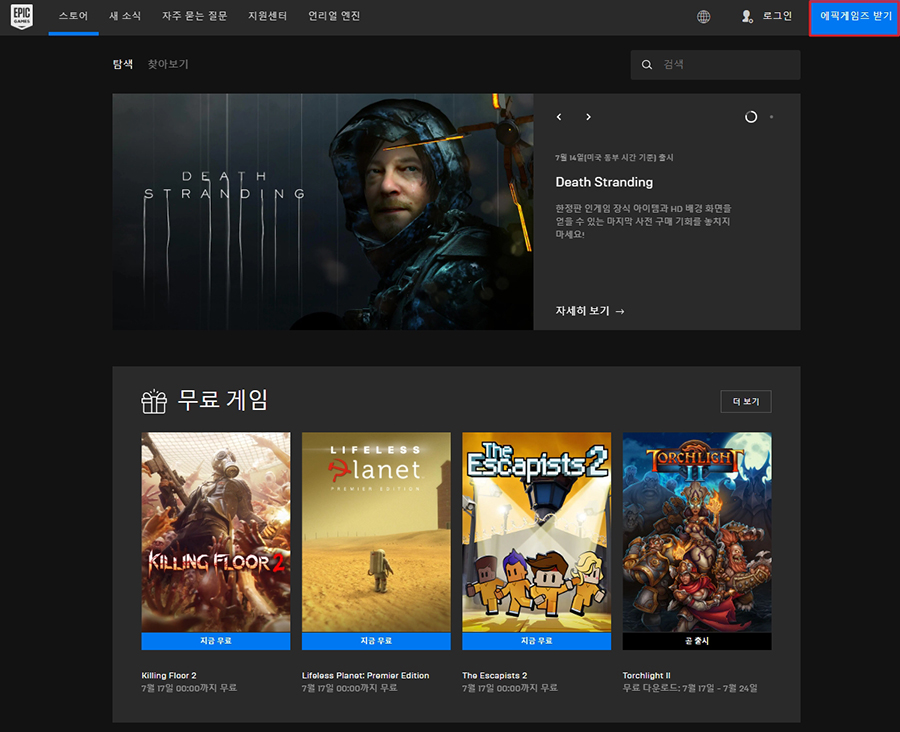Open the Torchlight II cover art
The height and width of the screenshot is (732, 900).
(x=697, y=532)
